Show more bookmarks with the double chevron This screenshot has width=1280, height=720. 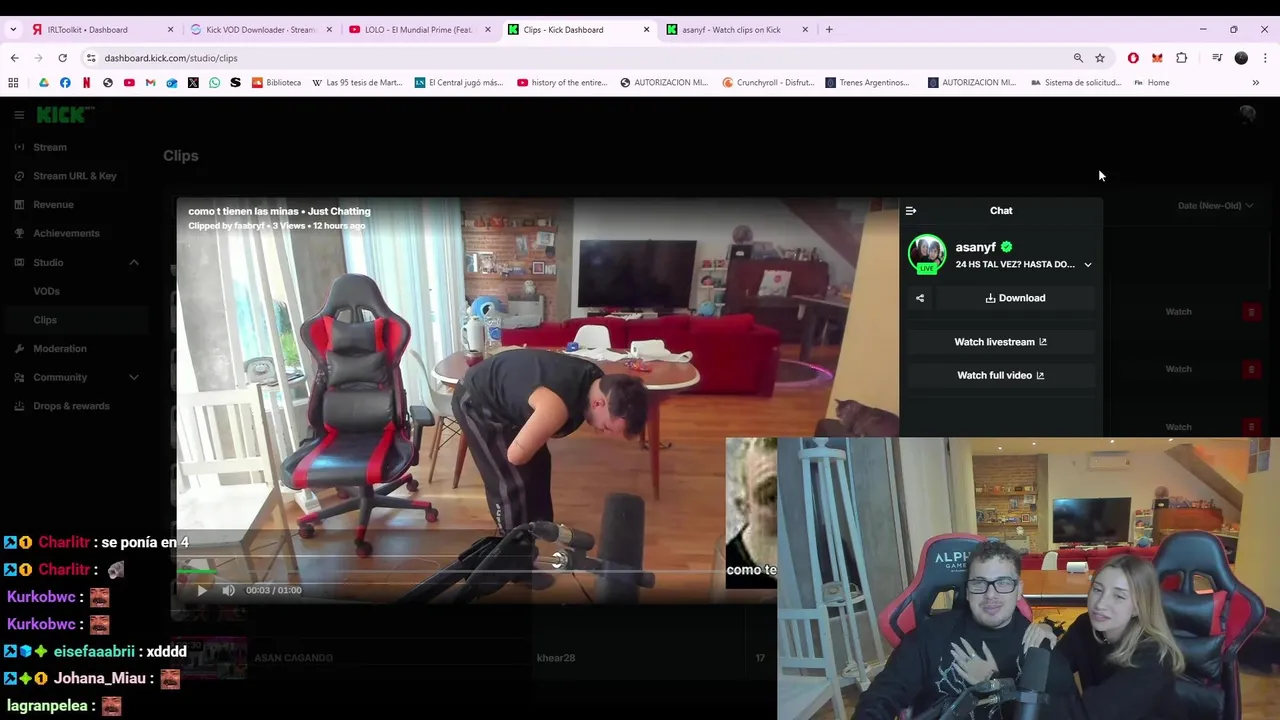1256,83
